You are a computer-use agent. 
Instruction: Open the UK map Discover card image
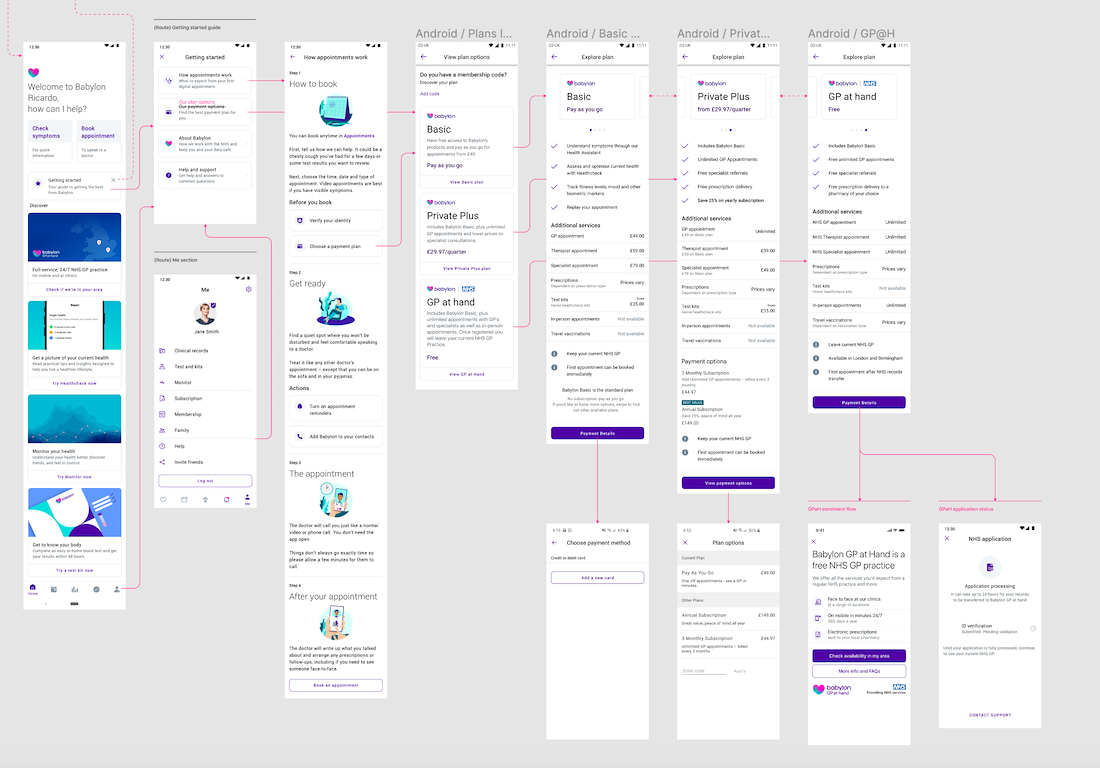click(x=74, y=237)
